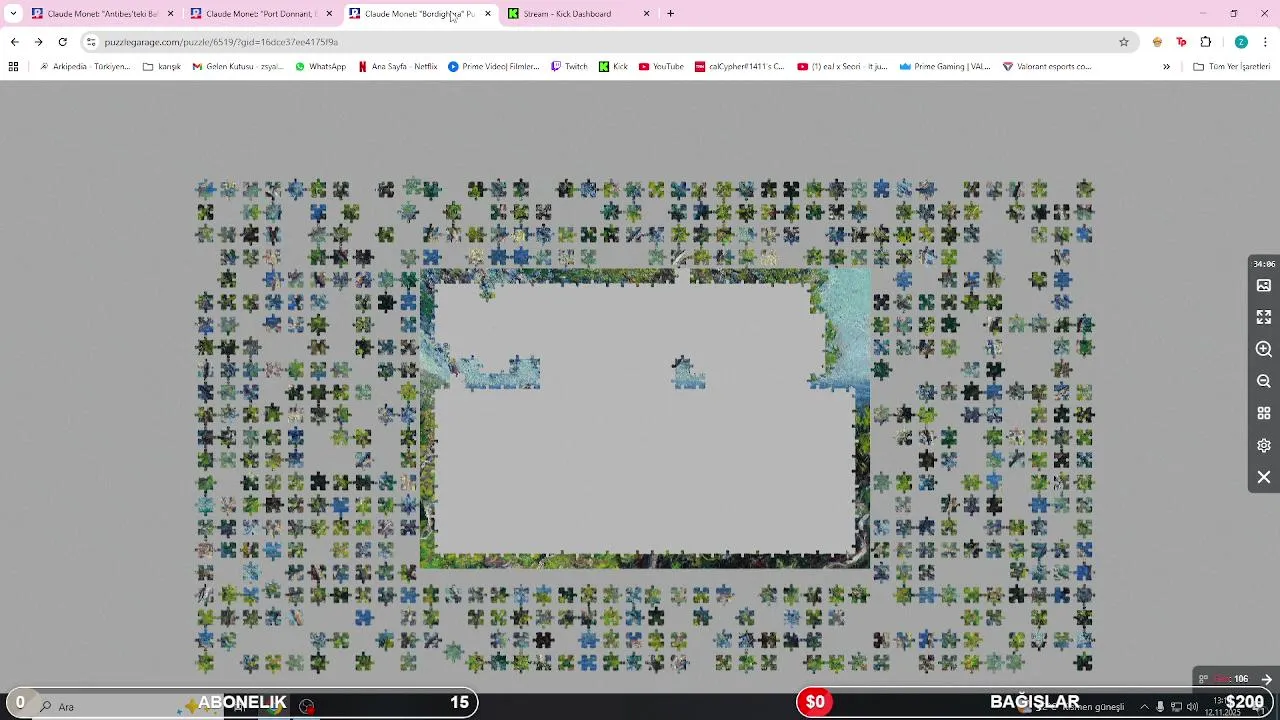
Task: Enter fullscreen mode from the puzzle sidebar
Action: coord(1264,317)
